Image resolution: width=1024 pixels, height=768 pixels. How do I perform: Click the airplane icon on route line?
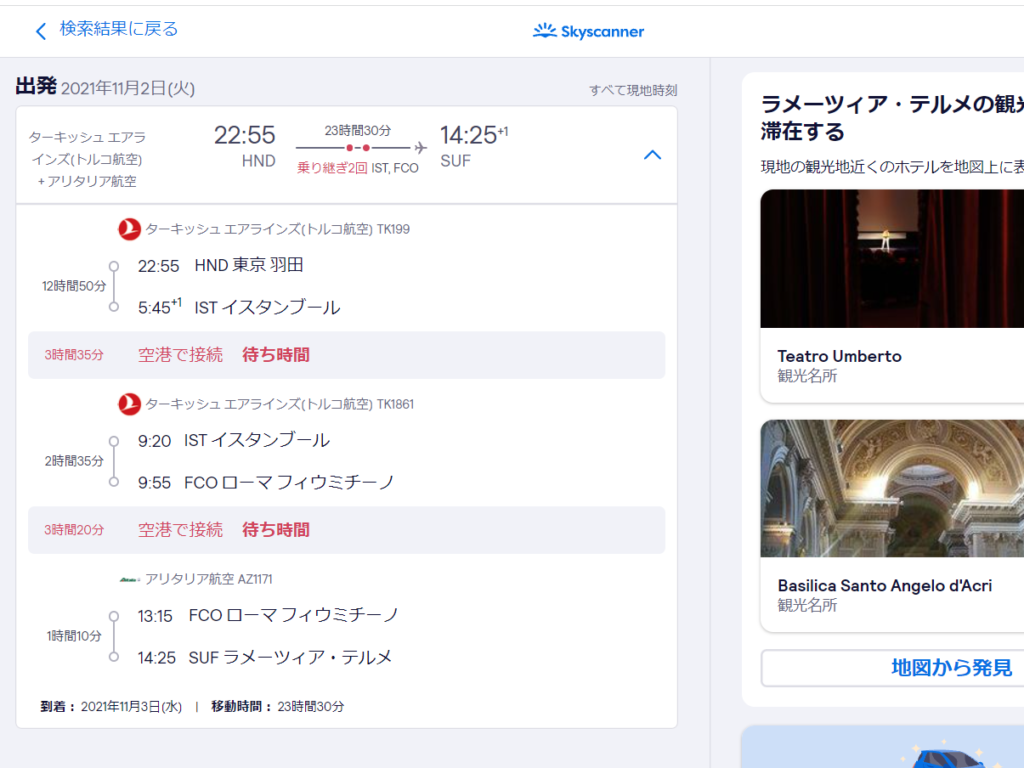(421, 148)
